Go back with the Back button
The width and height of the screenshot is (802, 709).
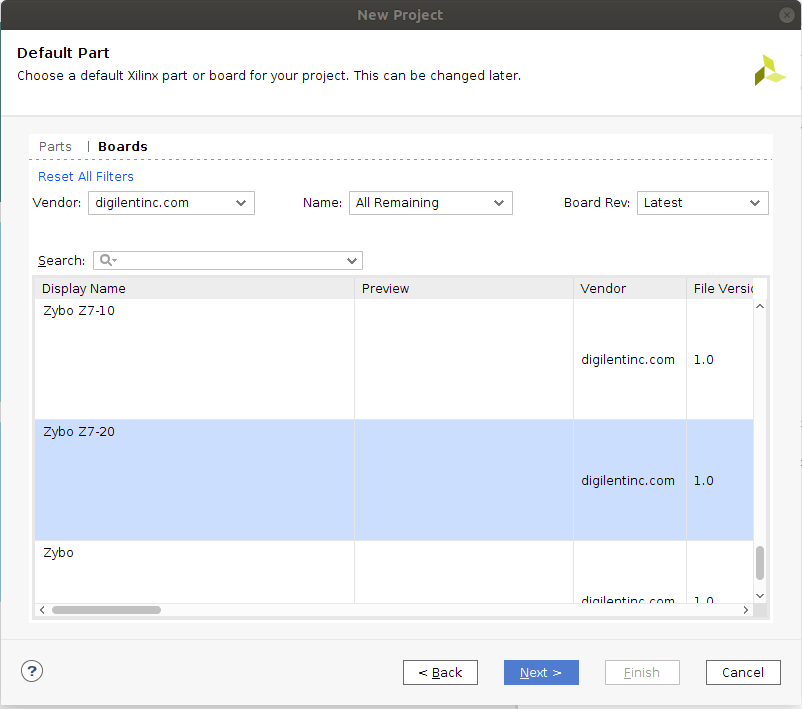click(x=440, y=672)
